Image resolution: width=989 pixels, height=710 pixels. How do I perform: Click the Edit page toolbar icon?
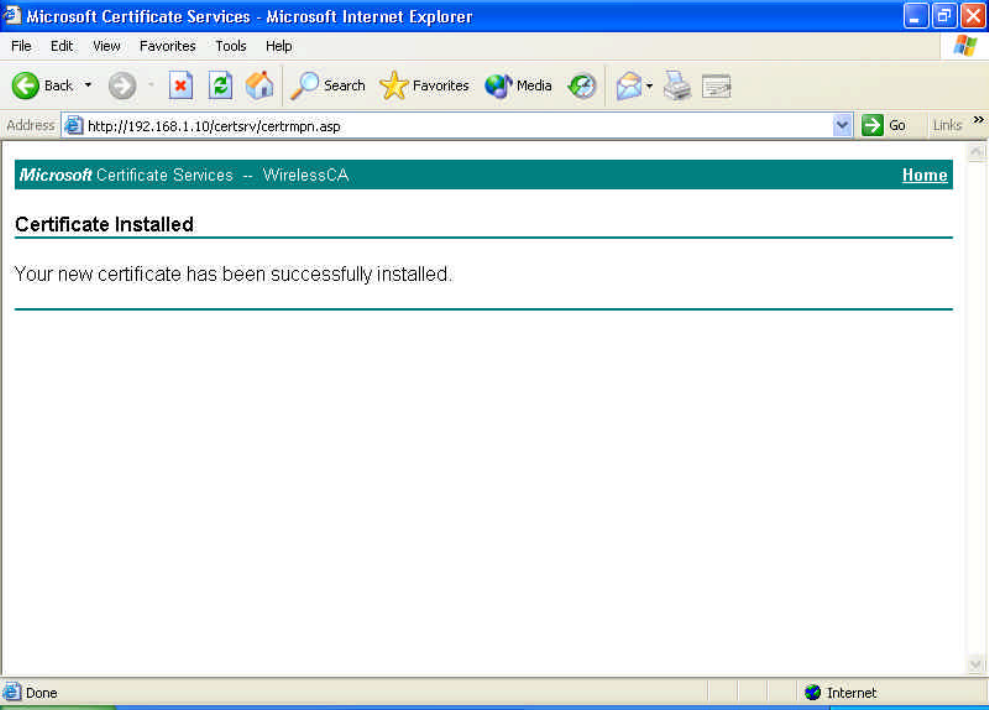(717, 86)
